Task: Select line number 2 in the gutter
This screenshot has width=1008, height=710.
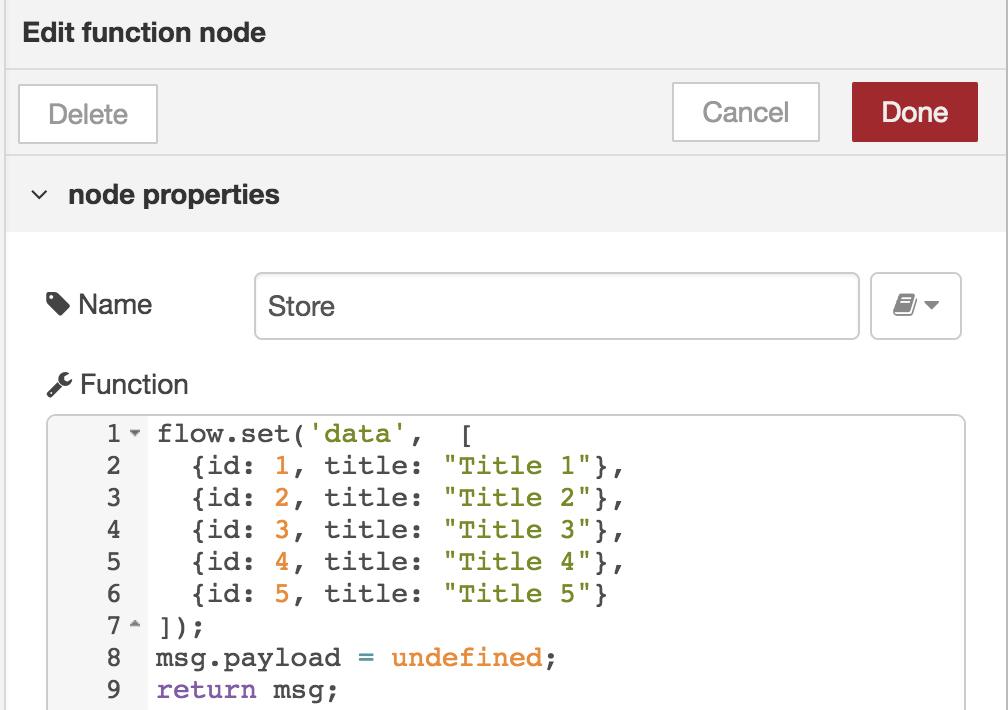Action: 114,465
